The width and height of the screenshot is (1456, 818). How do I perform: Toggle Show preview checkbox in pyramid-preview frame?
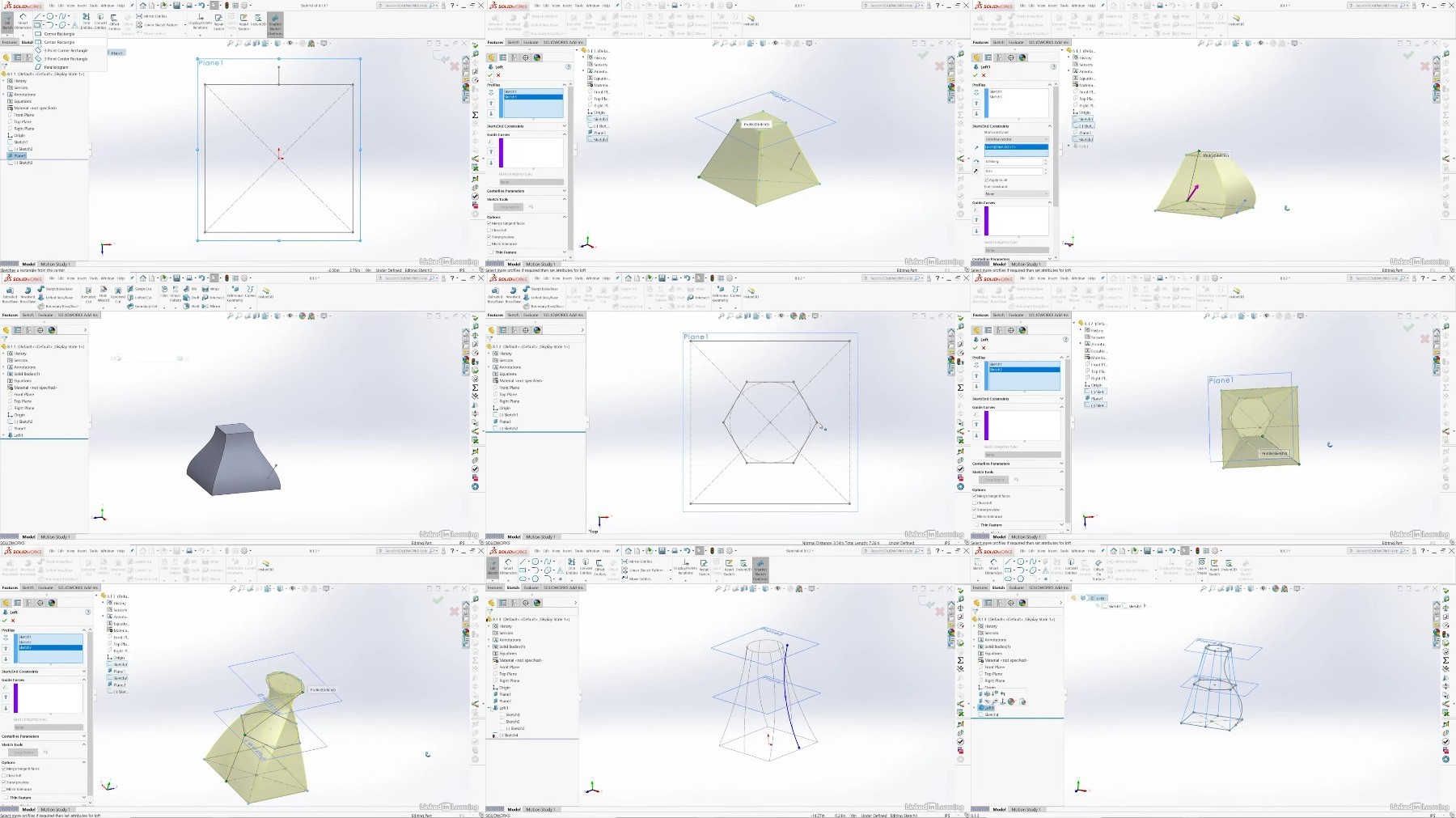pyautogui.click(x=489, y=237)
